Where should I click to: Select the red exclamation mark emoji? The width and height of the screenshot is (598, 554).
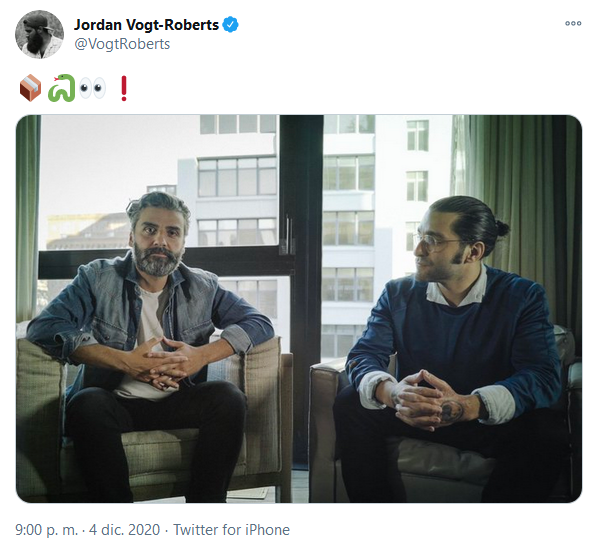coord(124,88)
